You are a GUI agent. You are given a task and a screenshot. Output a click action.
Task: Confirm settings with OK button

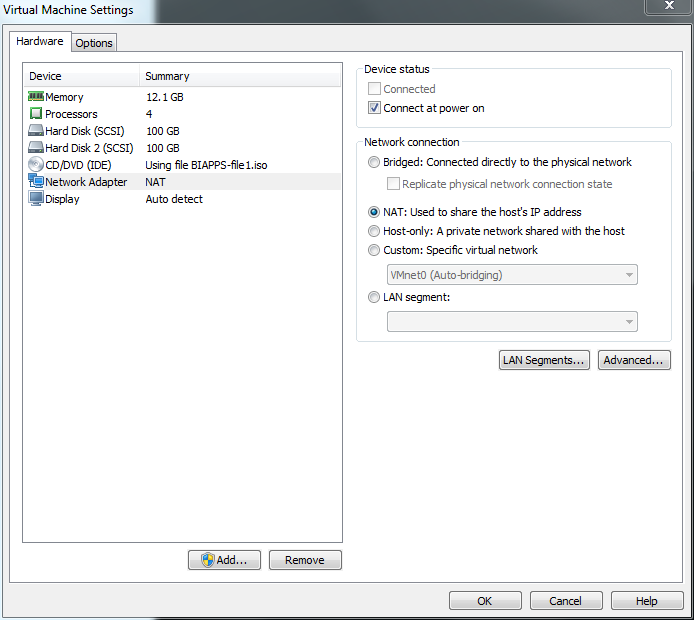tap(485, 601)
